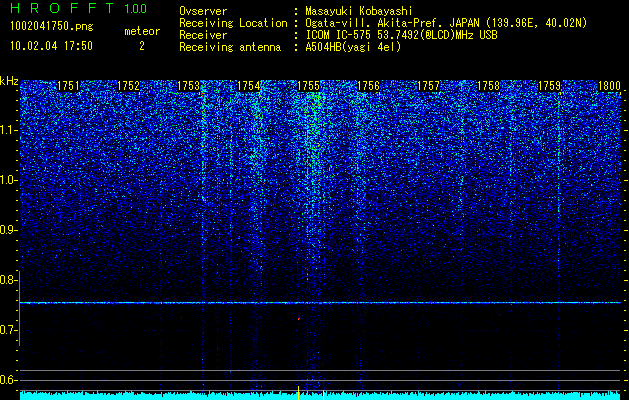Screen dimensions: 629x400
Task: Click the meteor count value 2
Action: (x=142, y=46)
